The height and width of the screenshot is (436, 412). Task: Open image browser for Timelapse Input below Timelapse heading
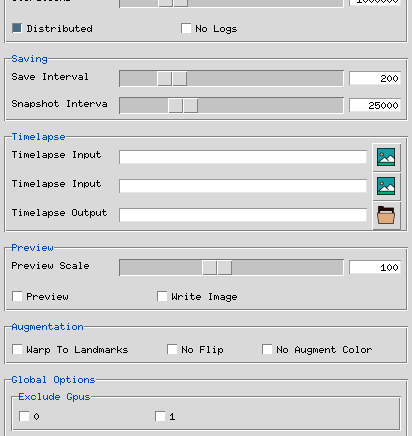click(x=386, y=157)
